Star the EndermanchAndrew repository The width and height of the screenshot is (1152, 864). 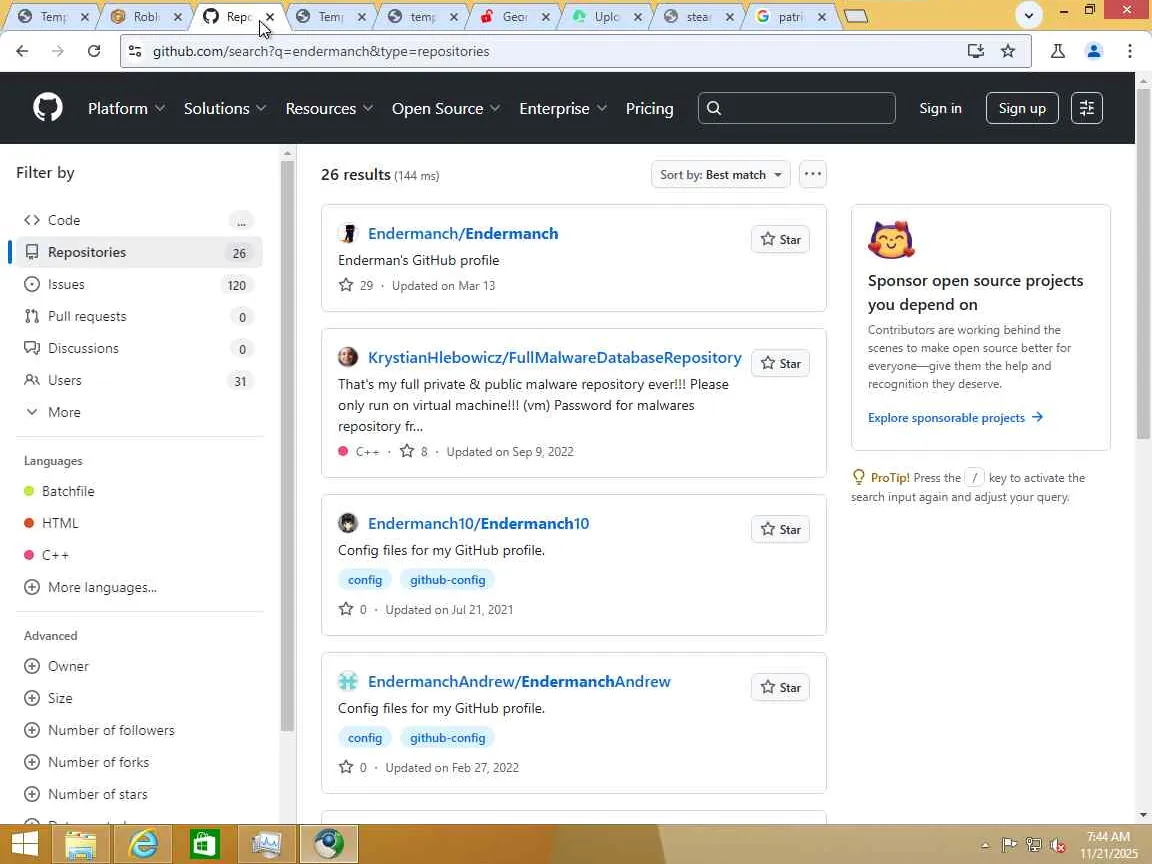780,688
